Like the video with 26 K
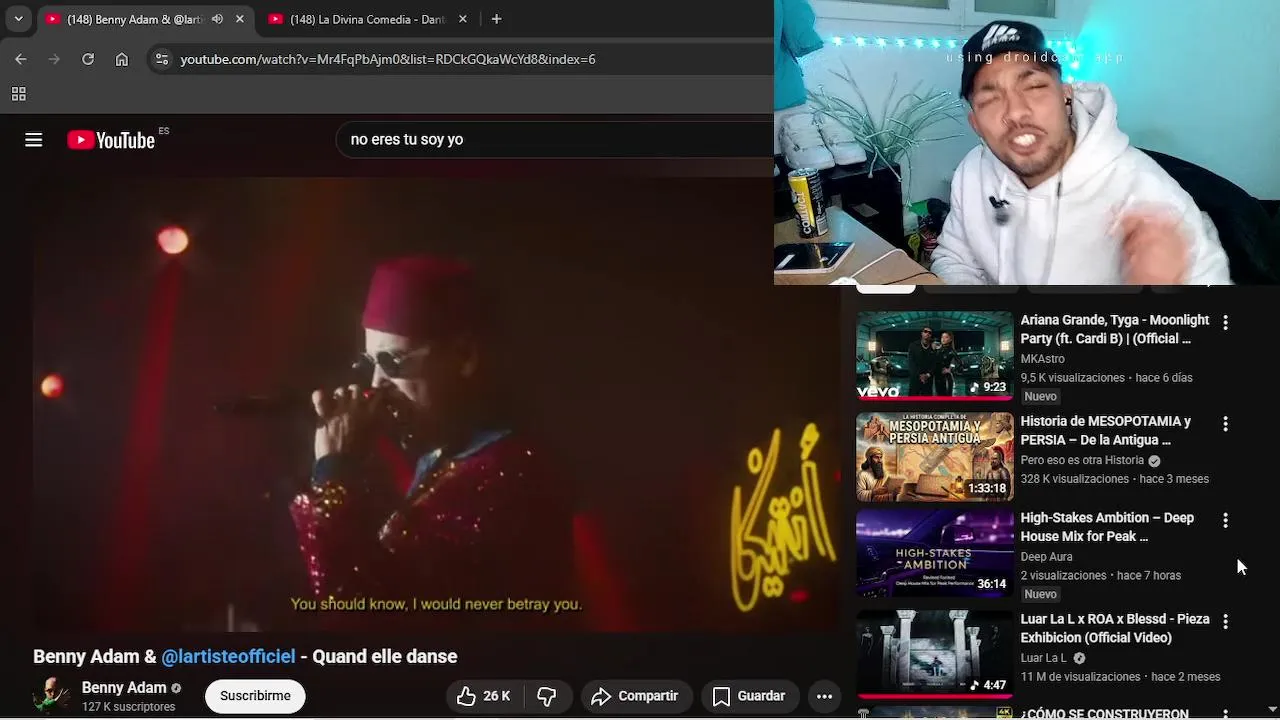1280x720 pixels. coord(484,696)
